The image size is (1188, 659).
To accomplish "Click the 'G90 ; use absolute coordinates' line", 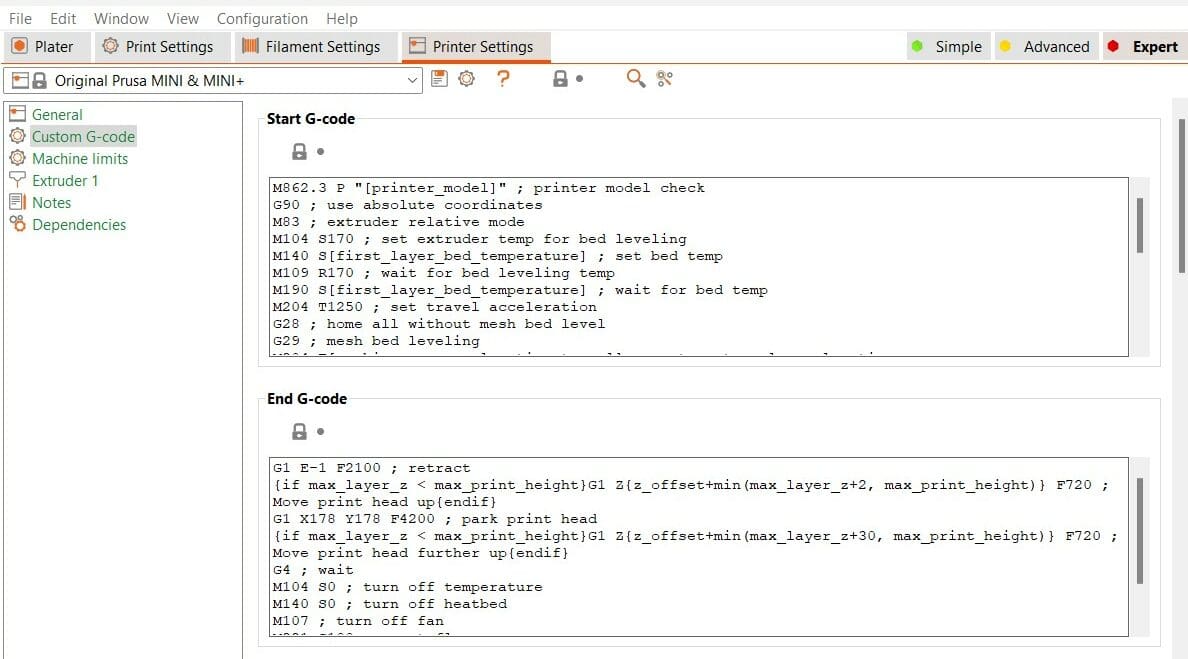I will click(408, 205).
